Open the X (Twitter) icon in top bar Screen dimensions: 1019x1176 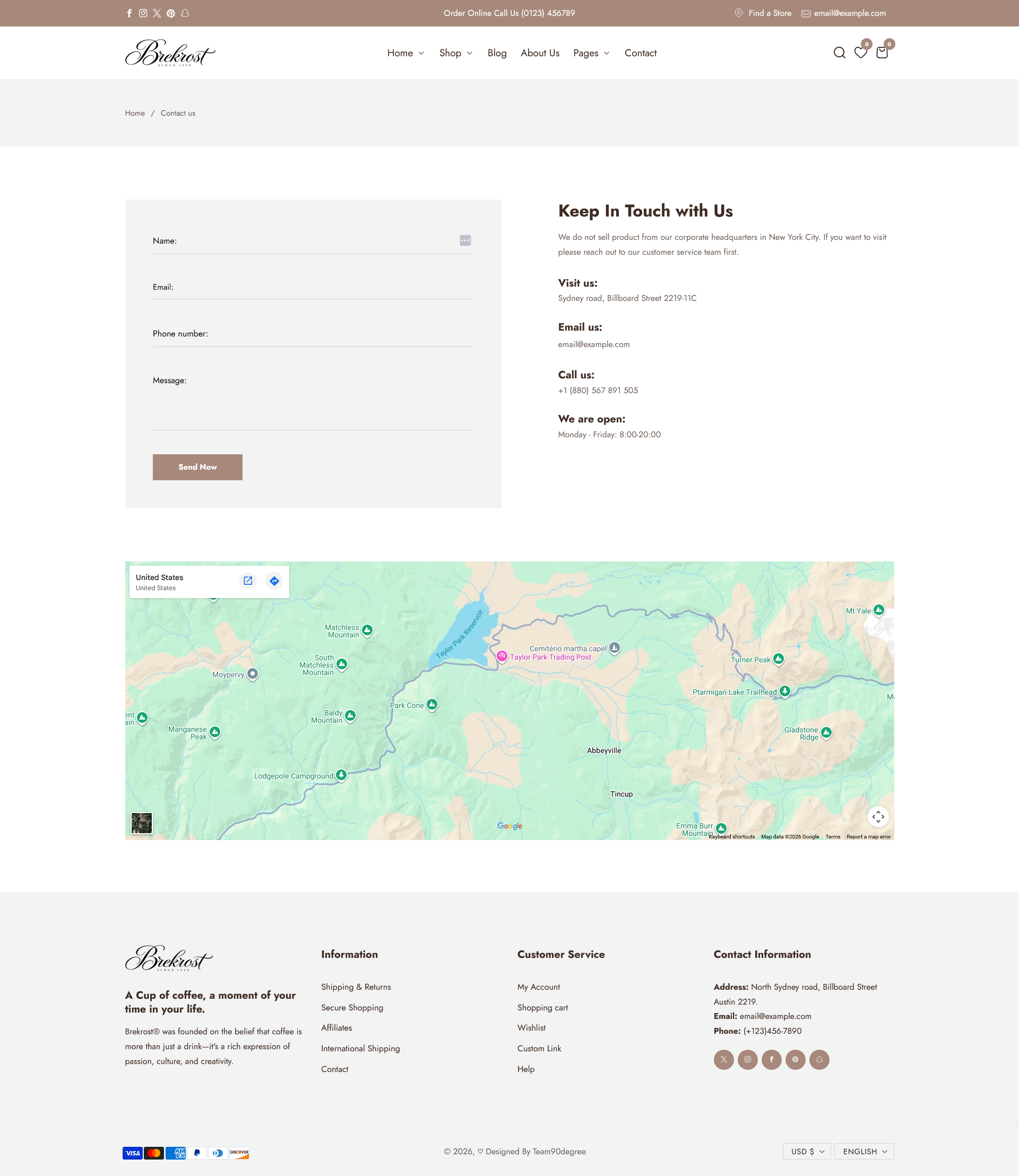(157, 13)
